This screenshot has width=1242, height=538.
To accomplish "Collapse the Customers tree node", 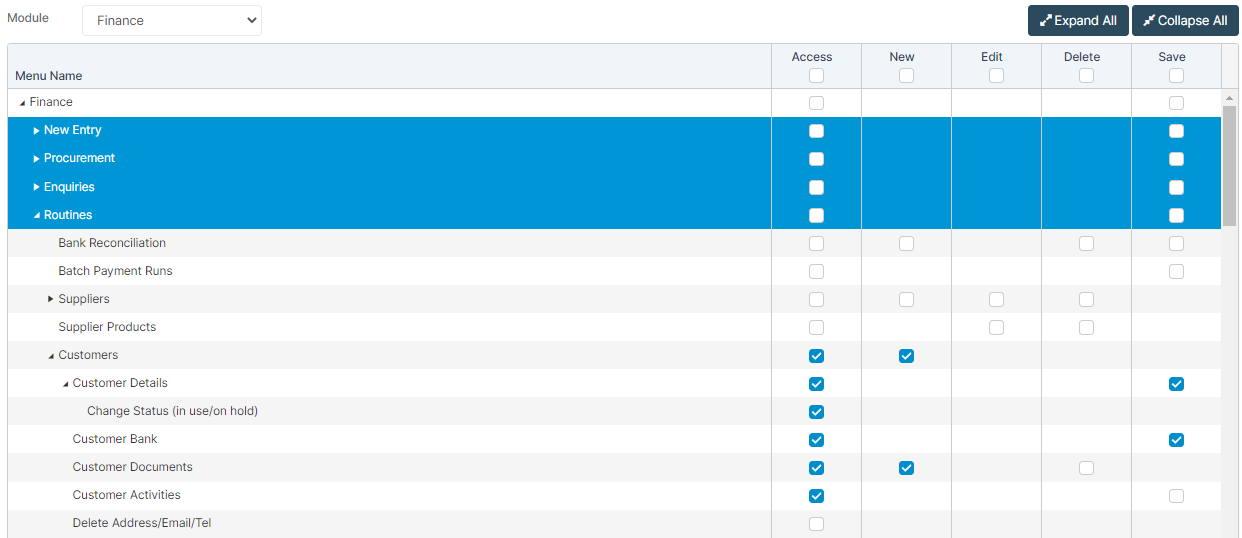I will click(x=51, y=356).
